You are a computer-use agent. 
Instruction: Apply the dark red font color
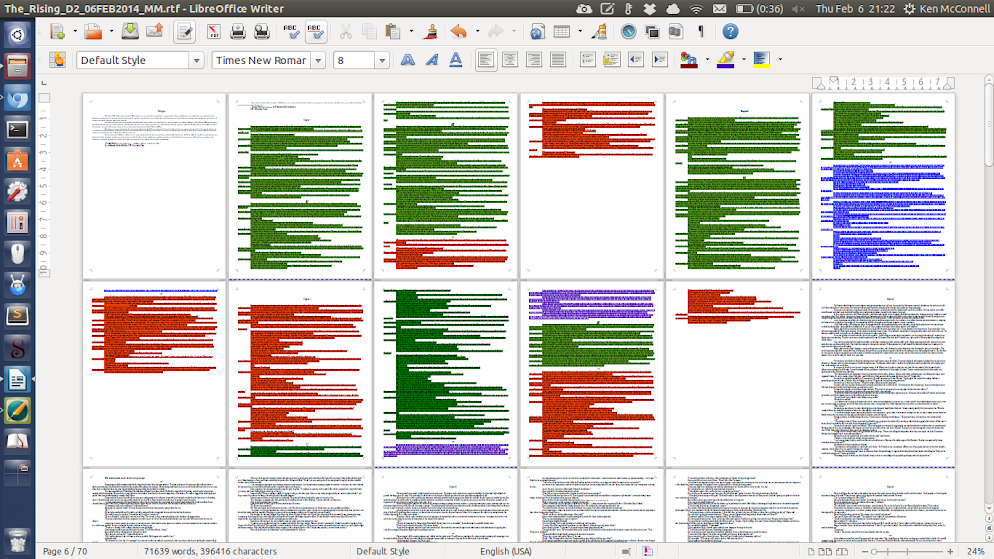click(688, 60)
